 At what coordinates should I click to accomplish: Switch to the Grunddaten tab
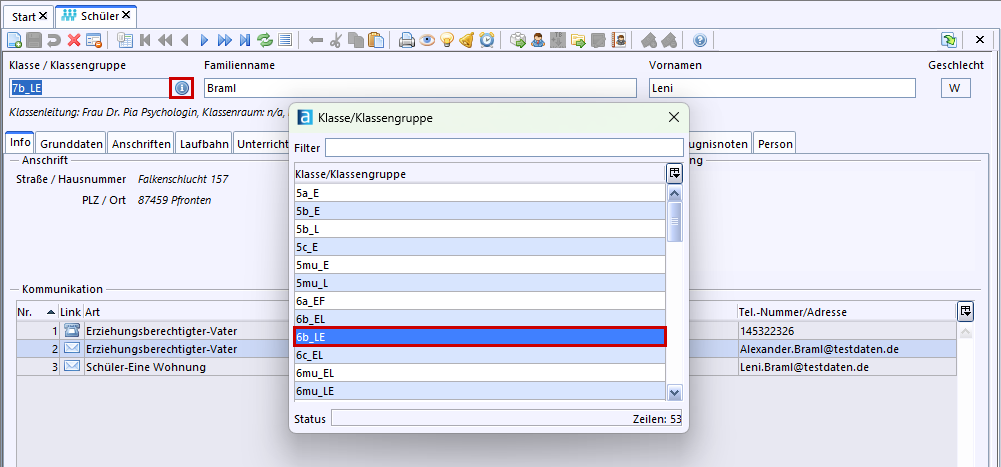[x=71, y=144]
